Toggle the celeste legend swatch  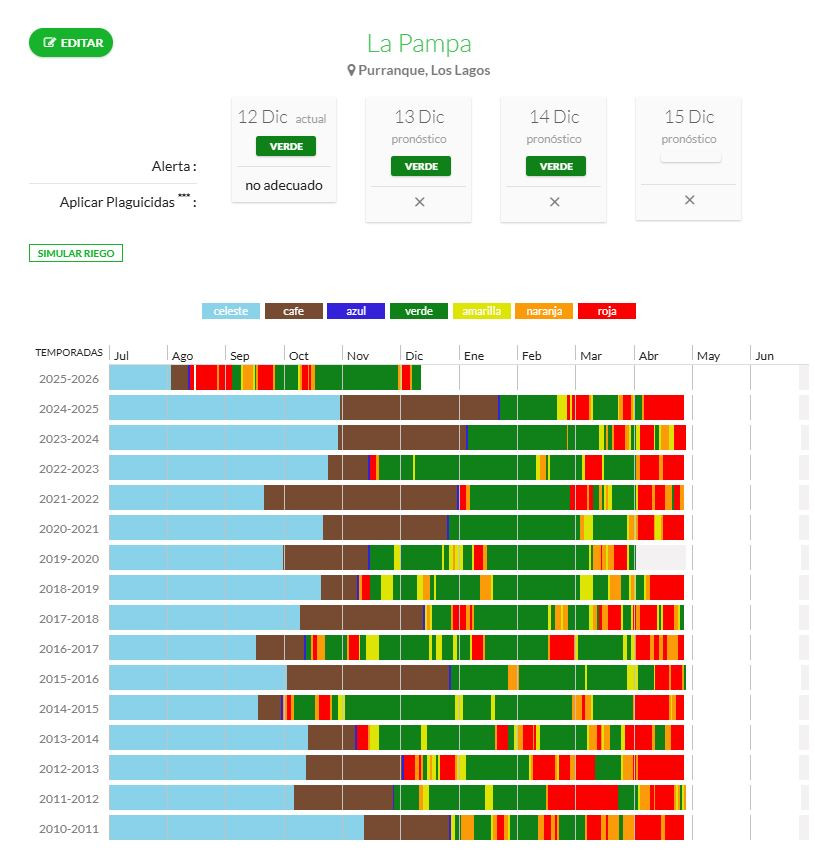231,311
